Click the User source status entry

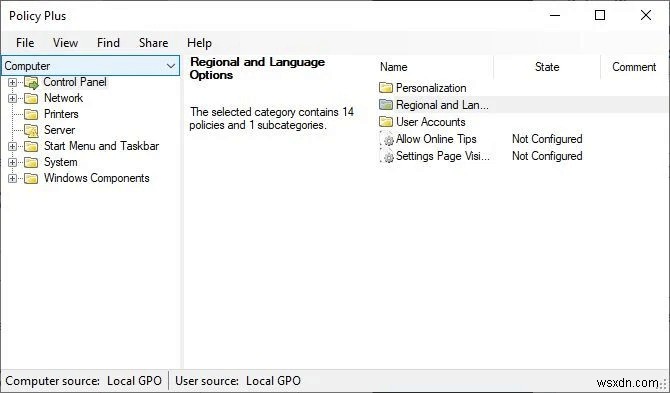pyautogui.click(x=238, y=381)
